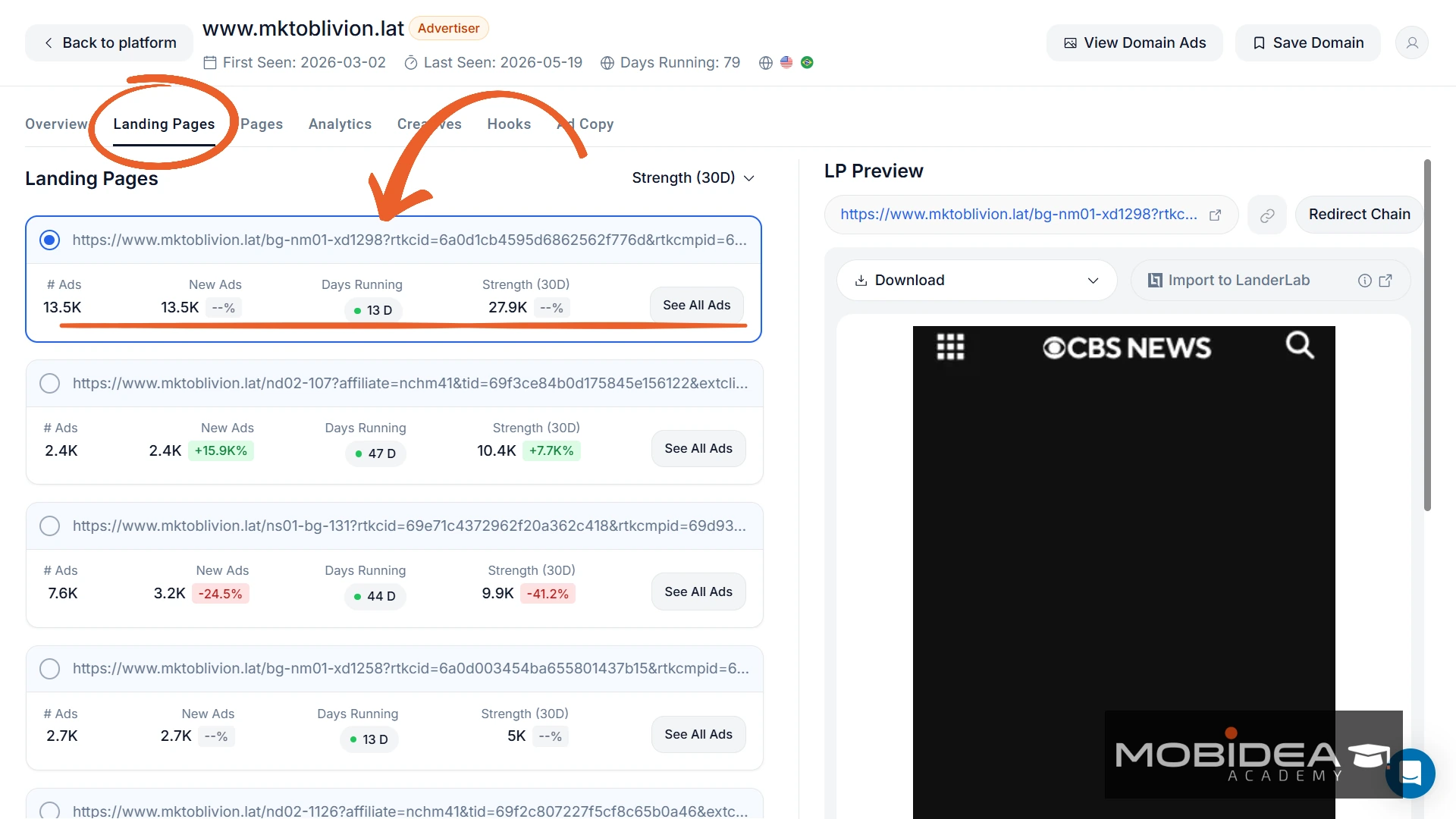
Task: Open the Ad Copy tab
Action: click(585, 124)
